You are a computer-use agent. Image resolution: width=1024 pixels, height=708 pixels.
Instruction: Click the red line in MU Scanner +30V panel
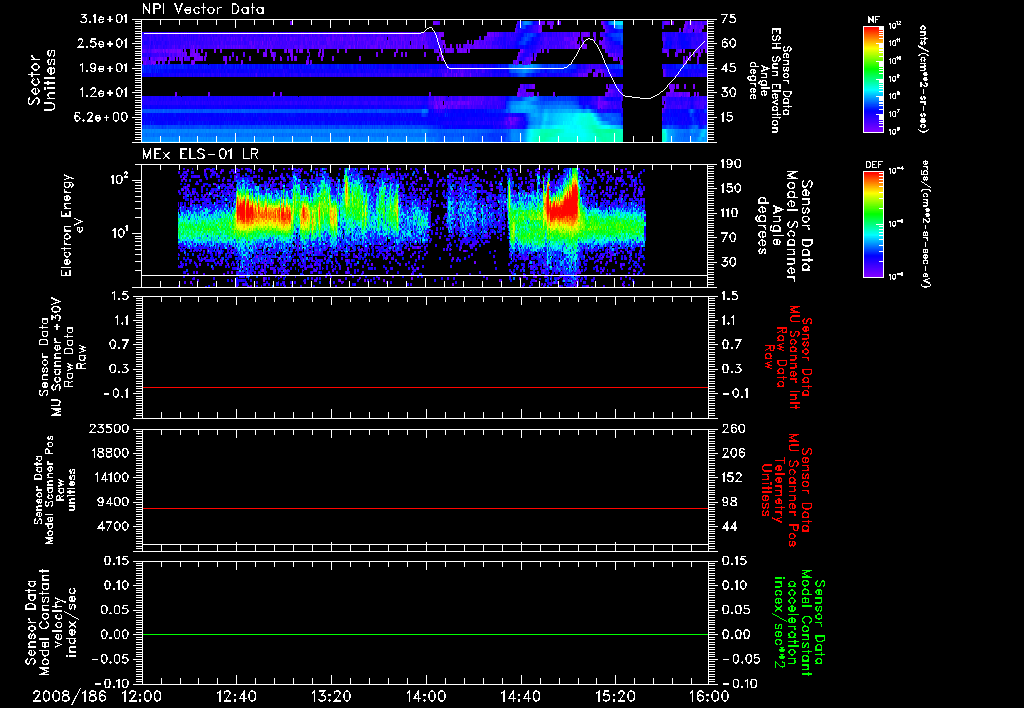424,387
